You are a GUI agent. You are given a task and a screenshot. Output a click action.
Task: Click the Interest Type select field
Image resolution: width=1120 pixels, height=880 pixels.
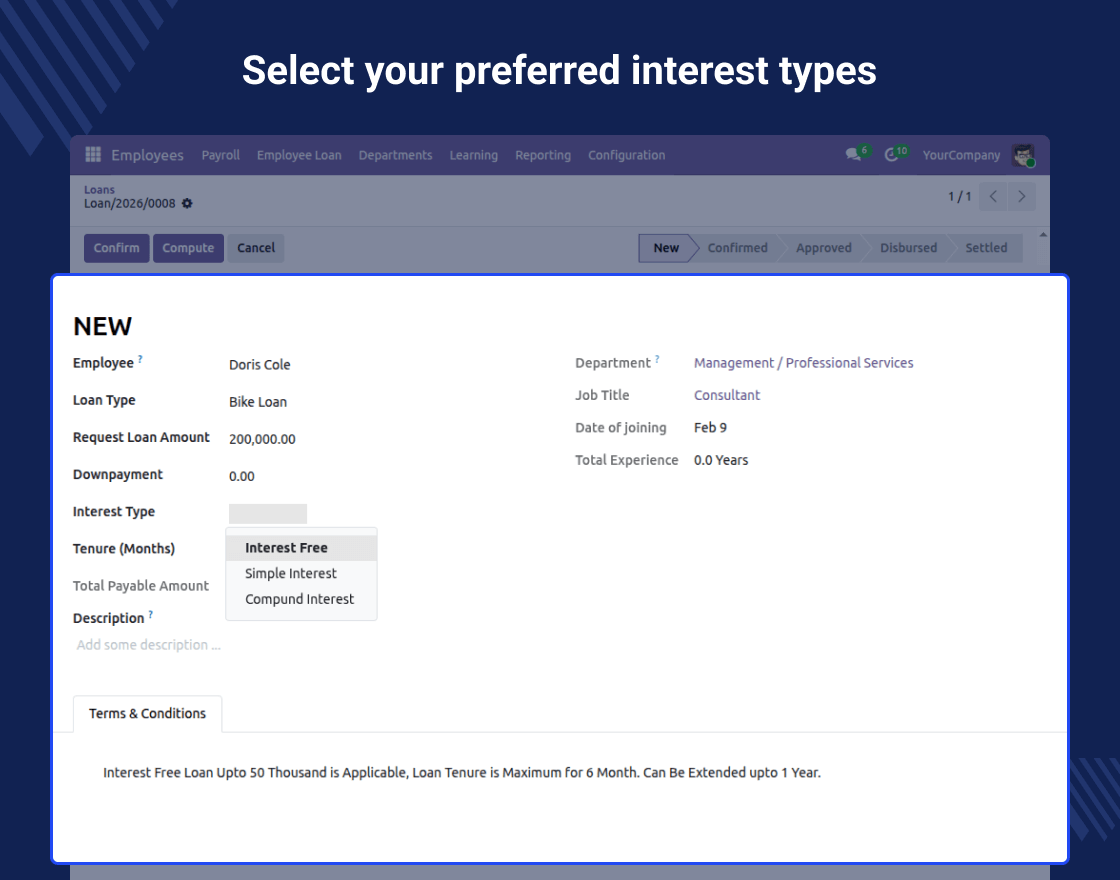[268, 514]
